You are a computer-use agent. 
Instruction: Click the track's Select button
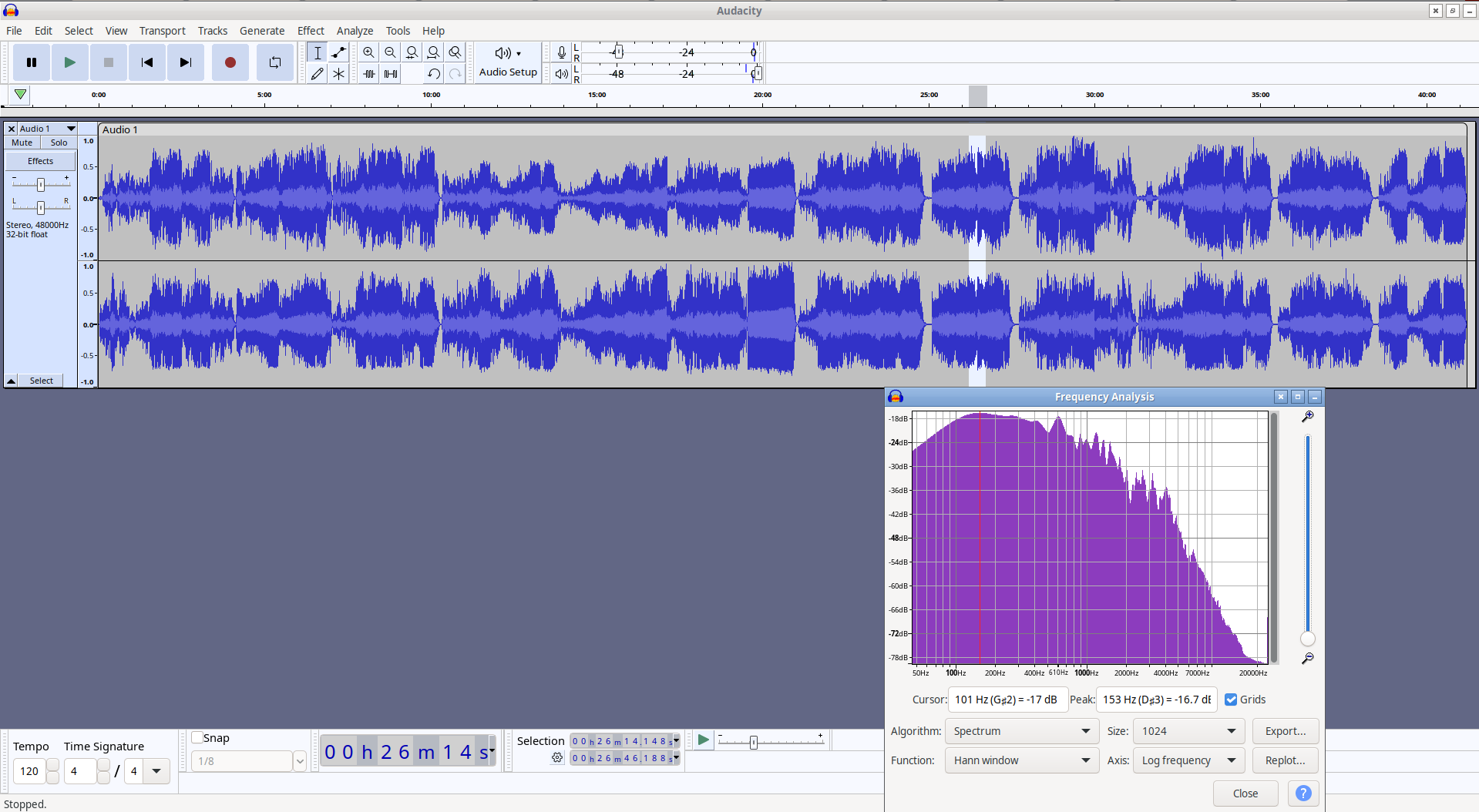coord(42,381)
